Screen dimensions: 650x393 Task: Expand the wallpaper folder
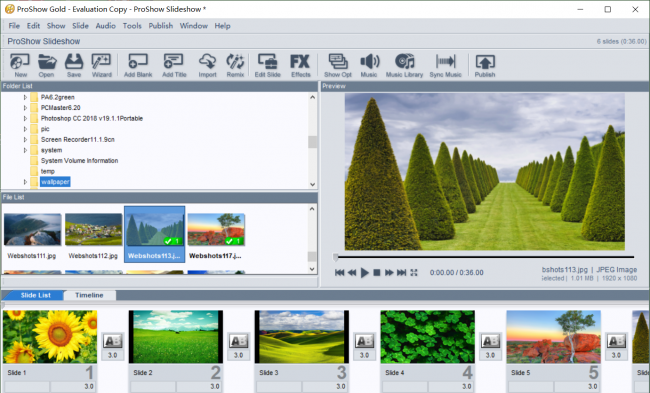(25, 182)
